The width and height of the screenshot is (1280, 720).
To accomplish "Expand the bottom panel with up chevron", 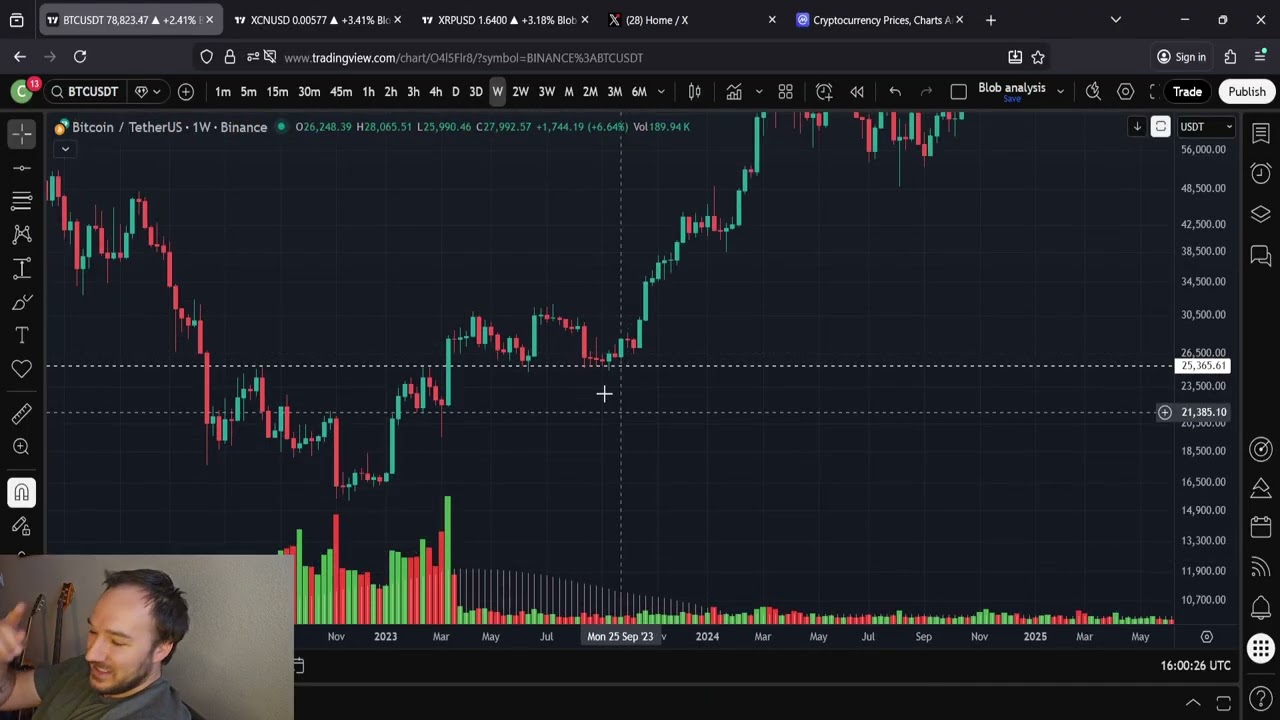I will (x=1193, y=703).
